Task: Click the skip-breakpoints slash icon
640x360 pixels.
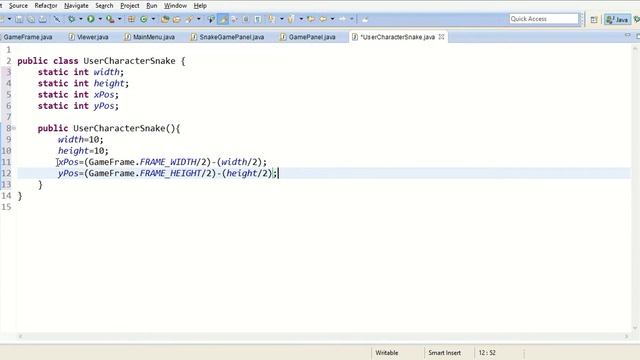Action: click(57, 19)
